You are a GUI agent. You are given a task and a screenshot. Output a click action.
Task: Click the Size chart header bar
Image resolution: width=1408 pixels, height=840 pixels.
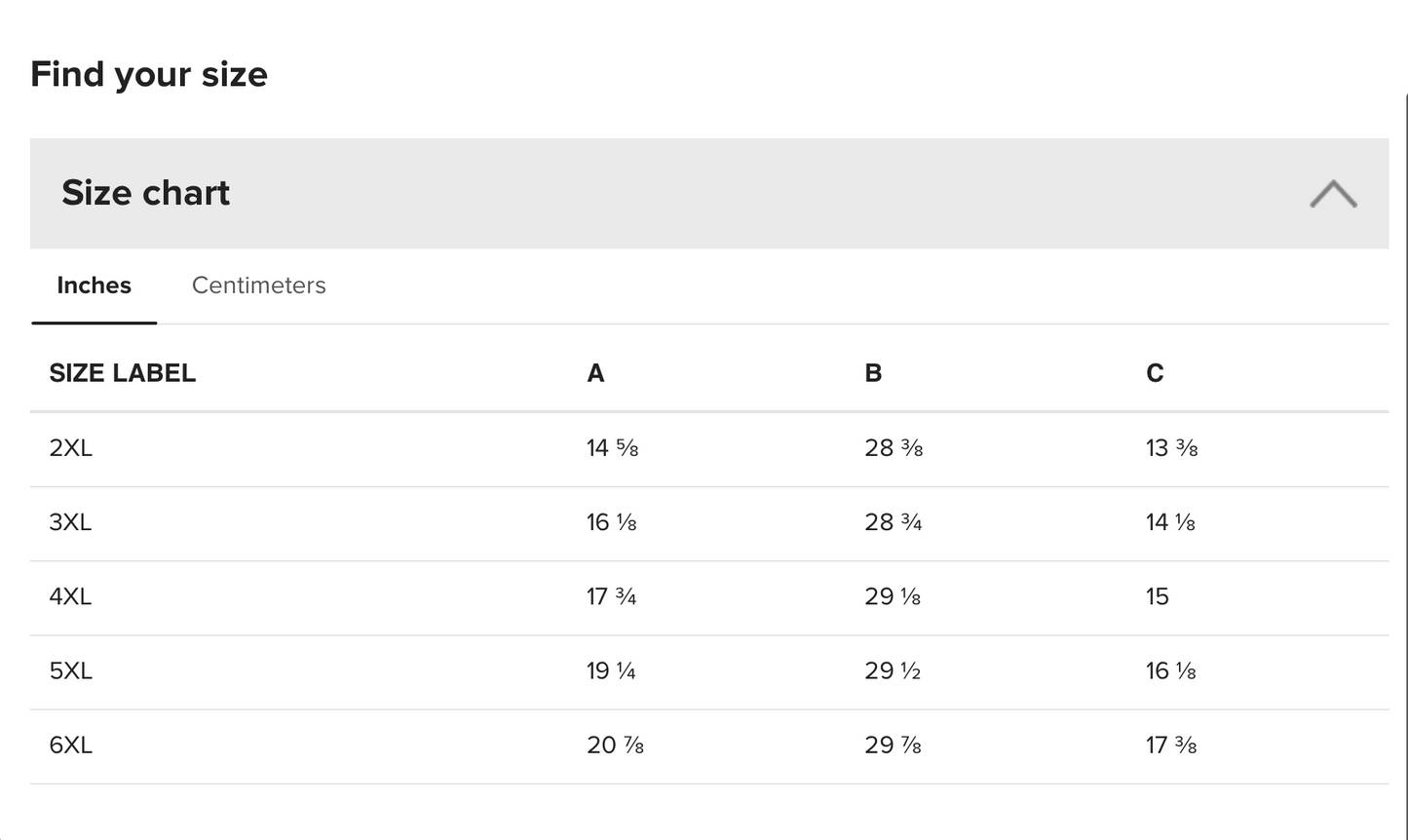point(709,193)
